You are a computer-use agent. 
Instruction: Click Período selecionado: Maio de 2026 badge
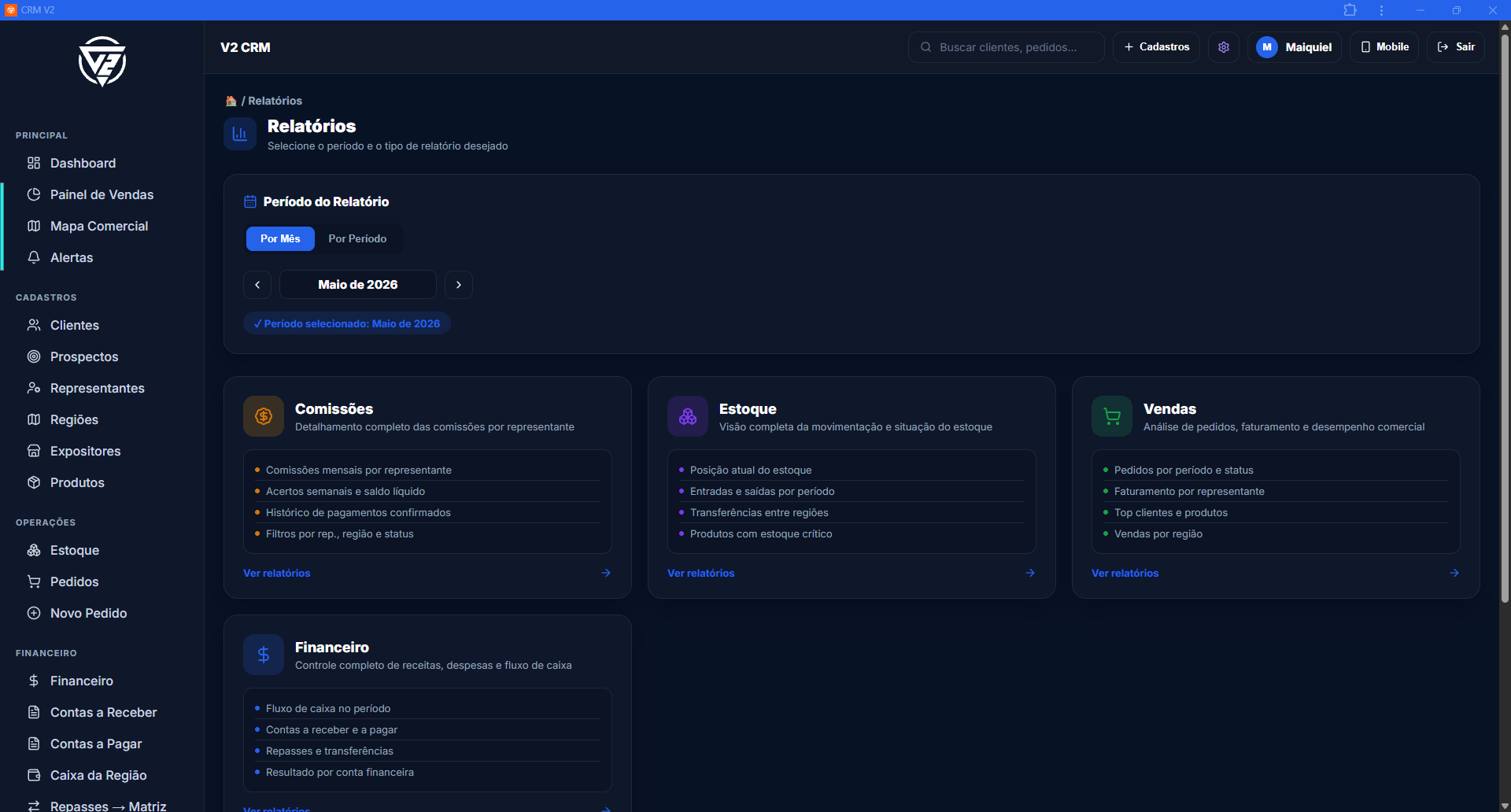pyautogui.click(x=347, y=323)
